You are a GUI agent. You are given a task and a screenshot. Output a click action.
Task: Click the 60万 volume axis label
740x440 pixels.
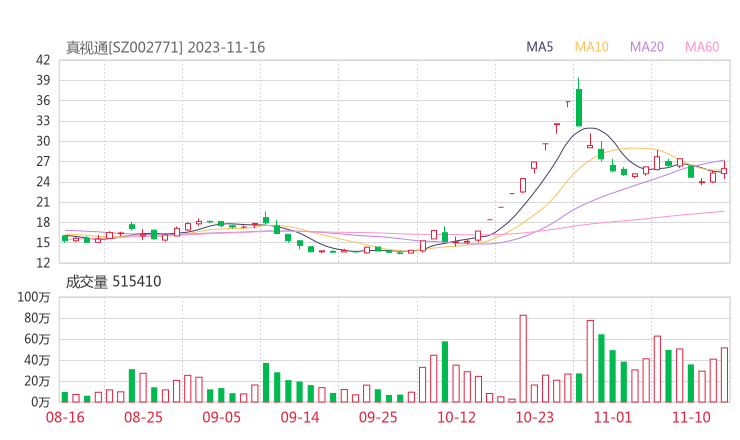pos(37,339)
